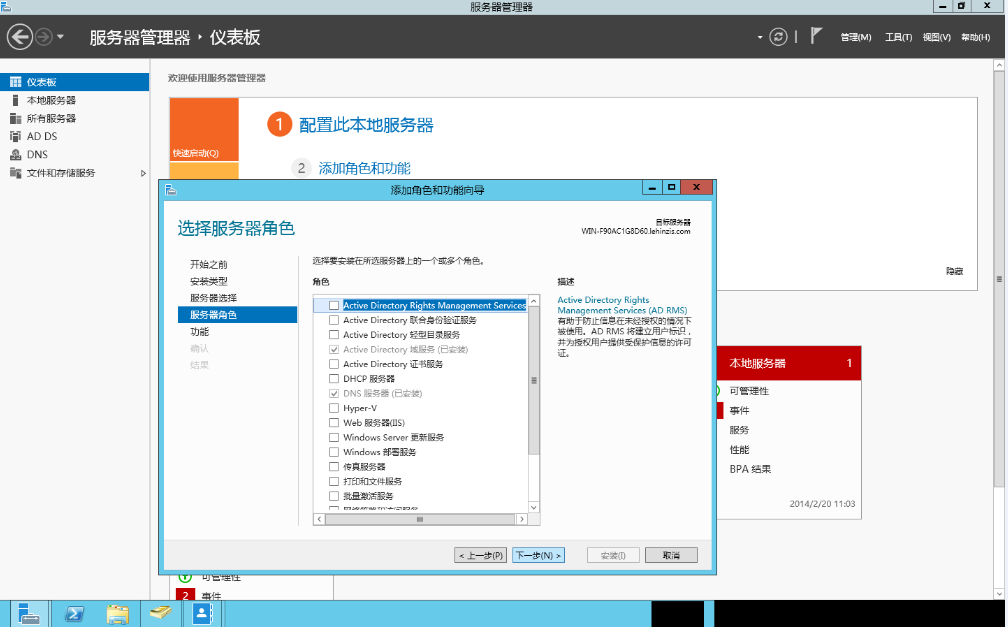The height and width of the screenshot is (627, 1008).
Task: Check Windows Server 更新服务 role
Action: (x=334, y=437)
